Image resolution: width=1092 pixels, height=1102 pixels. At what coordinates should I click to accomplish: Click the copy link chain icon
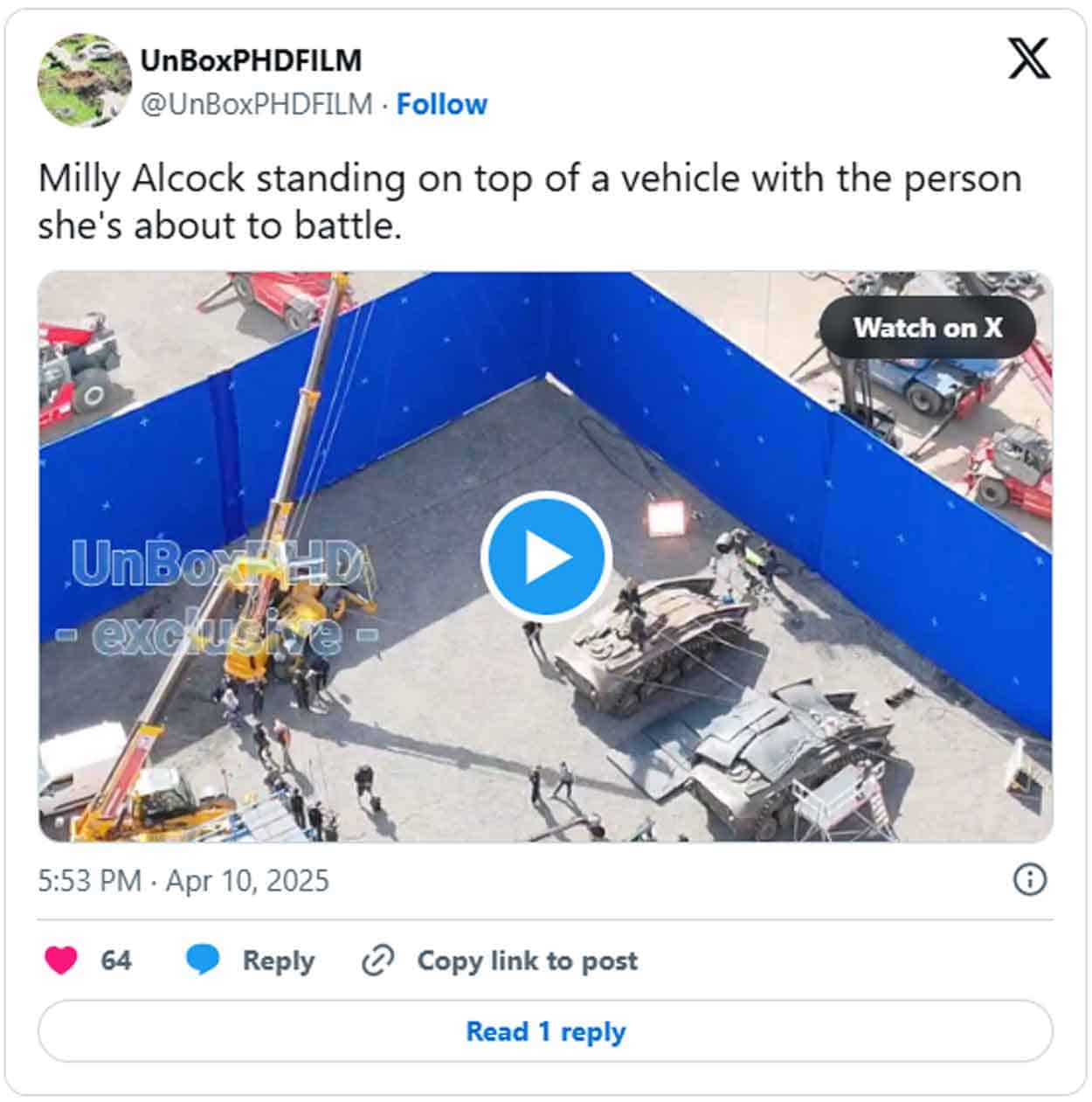pos(378,960)
